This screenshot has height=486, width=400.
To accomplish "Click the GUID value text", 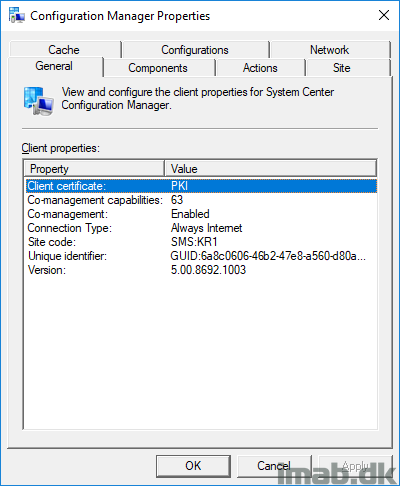I will (268, 256).
